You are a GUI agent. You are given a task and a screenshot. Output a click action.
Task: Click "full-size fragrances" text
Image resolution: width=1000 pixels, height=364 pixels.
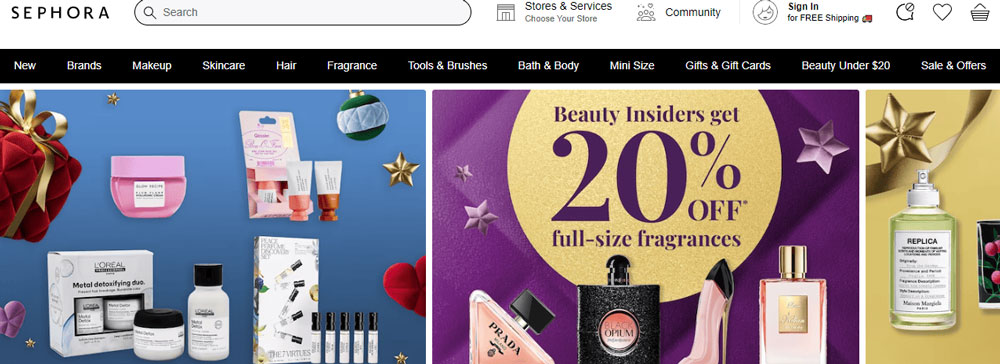pos(646,240)
